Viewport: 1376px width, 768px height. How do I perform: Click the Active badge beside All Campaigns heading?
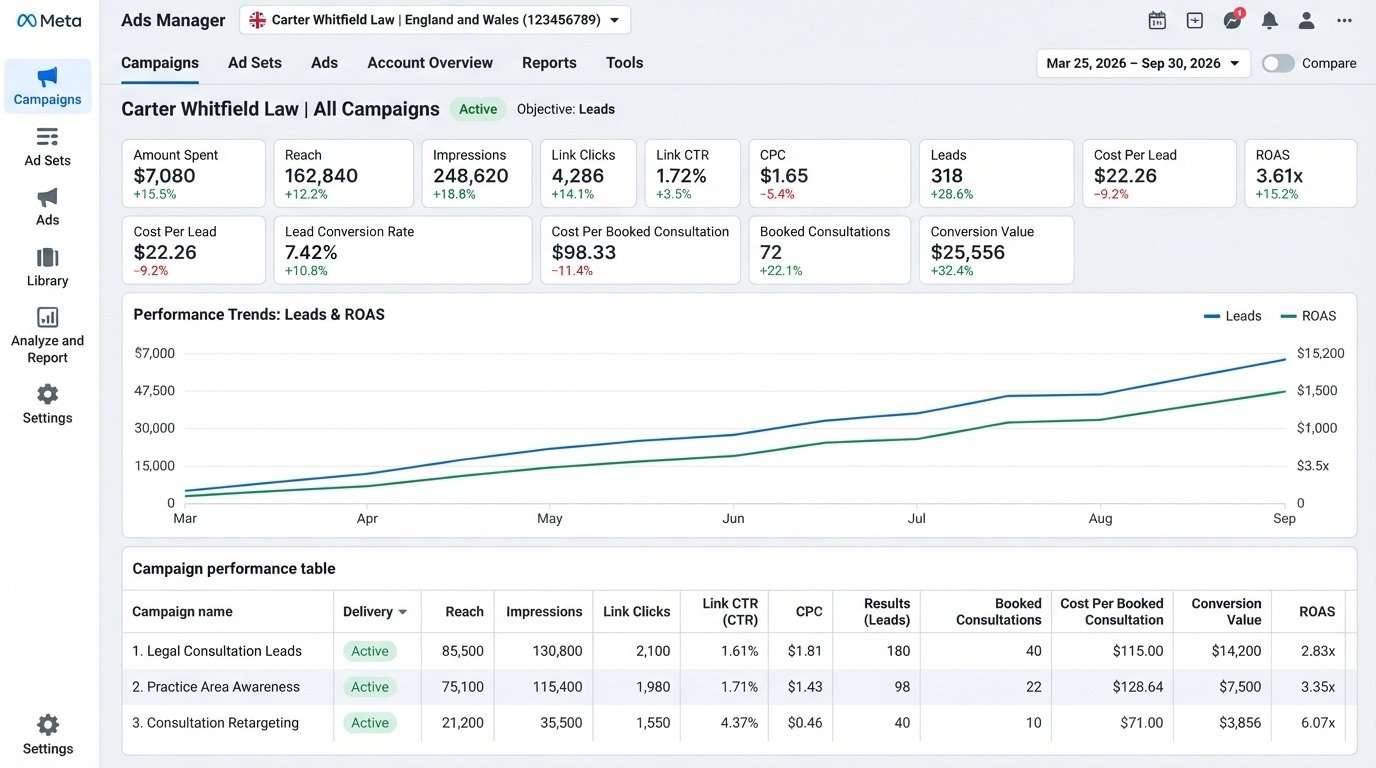pos(478,109)
